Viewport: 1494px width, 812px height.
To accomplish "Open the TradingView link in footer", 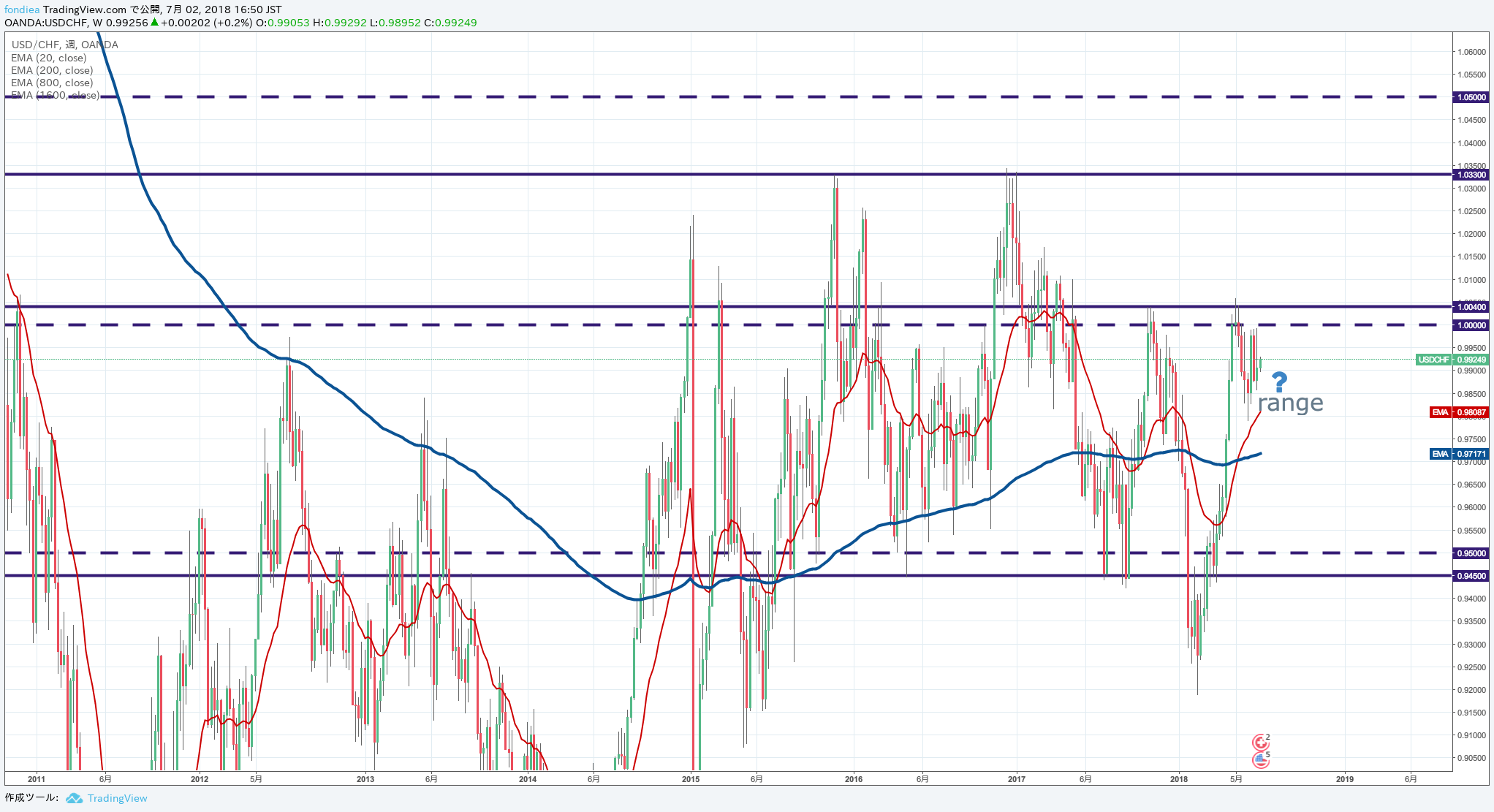I will click(x=117, y=798).
